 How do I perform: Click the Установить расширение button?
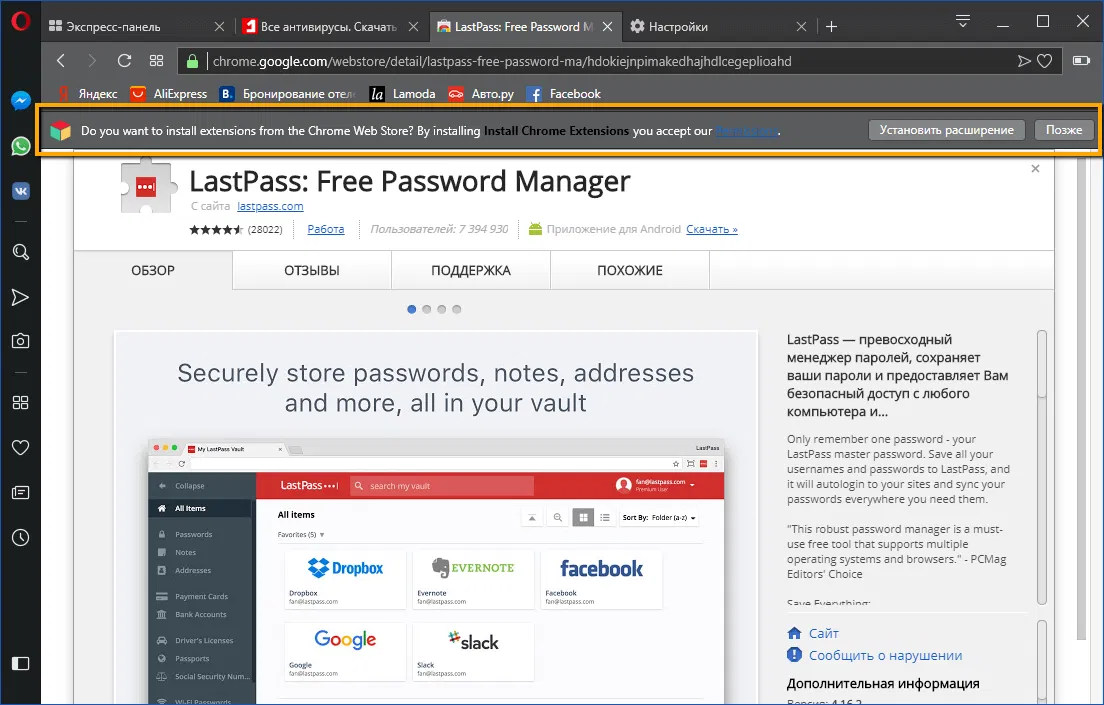[x=946, y=130]
